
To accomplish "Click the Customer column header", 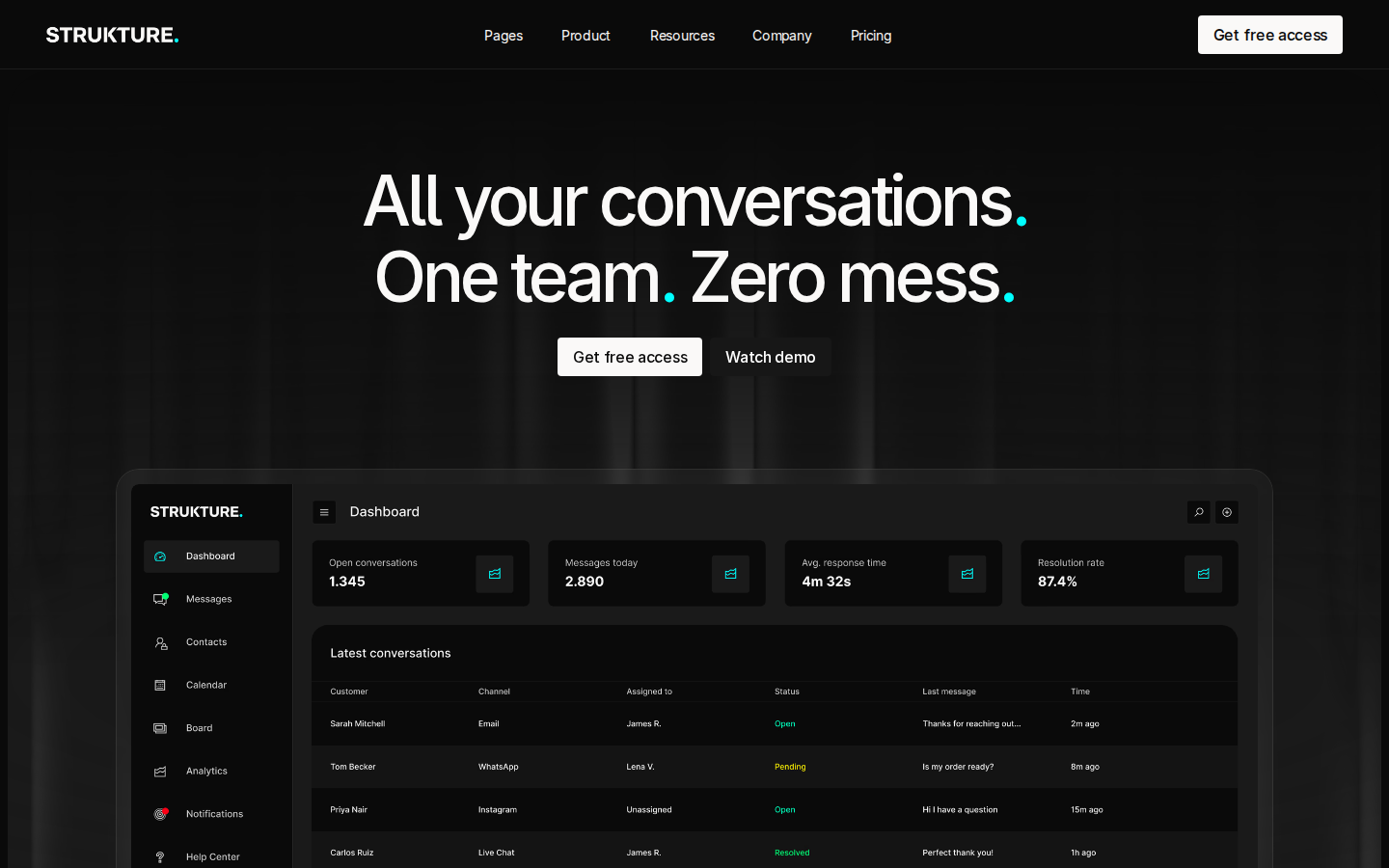I will [x=349, y=692].
